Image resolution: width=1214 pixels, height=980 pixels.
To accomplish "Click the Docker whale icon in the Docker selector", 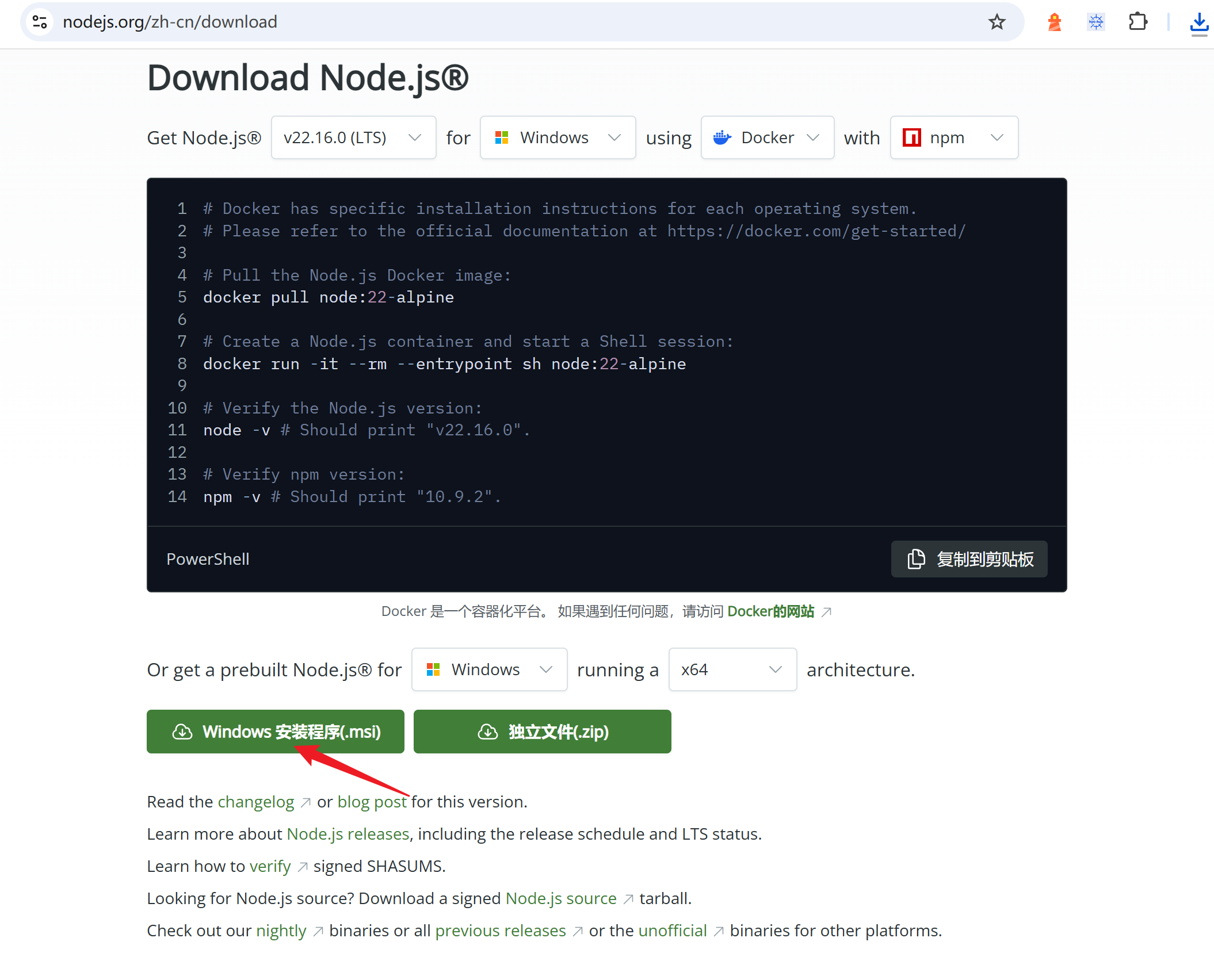I will pyautogui.click(x=722, y=137).
